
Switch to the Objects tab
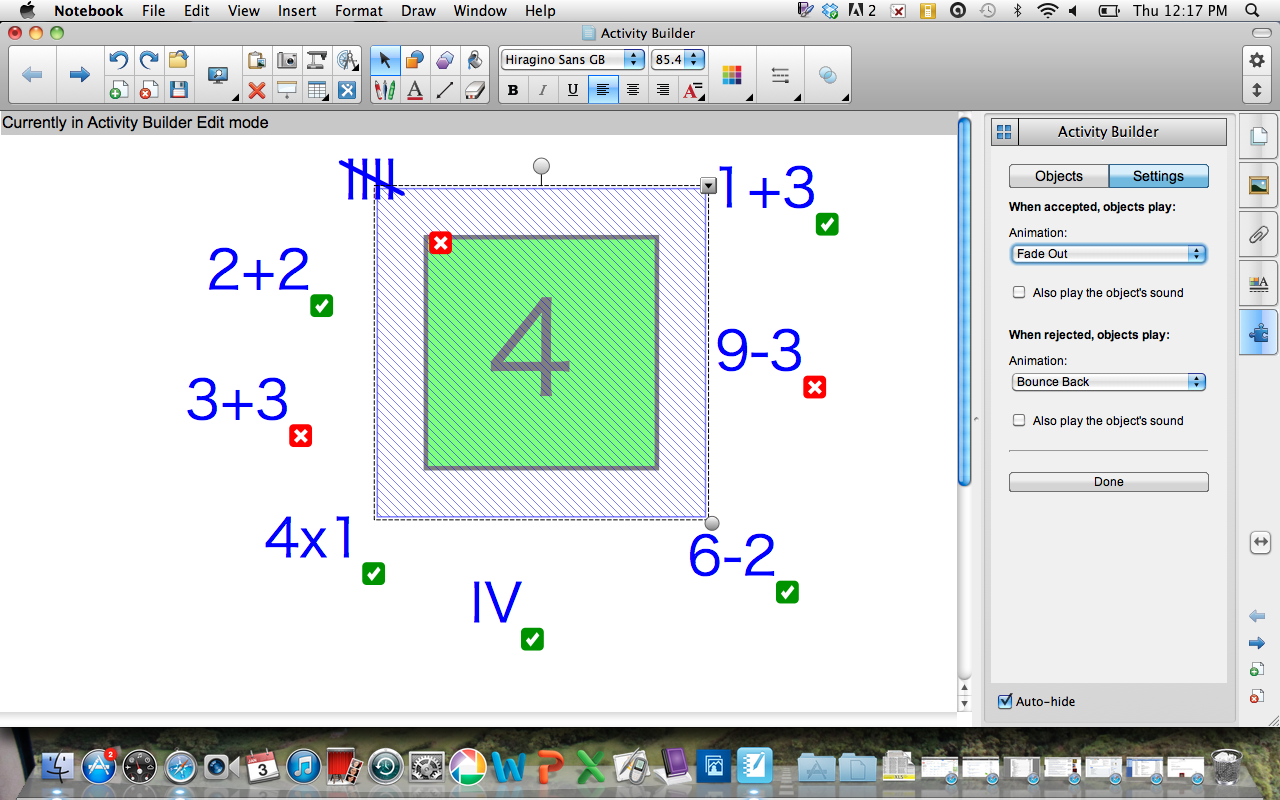coord(1058,175)
